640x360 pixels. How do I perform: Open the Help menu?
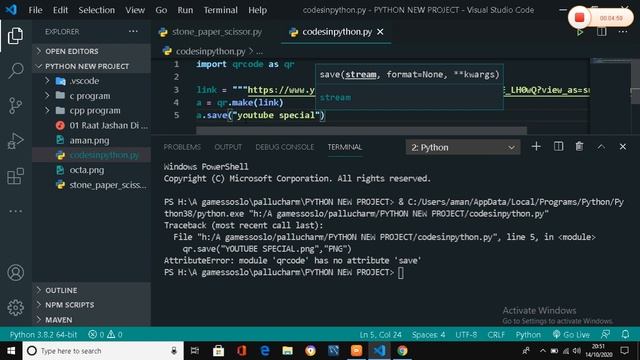257,10
